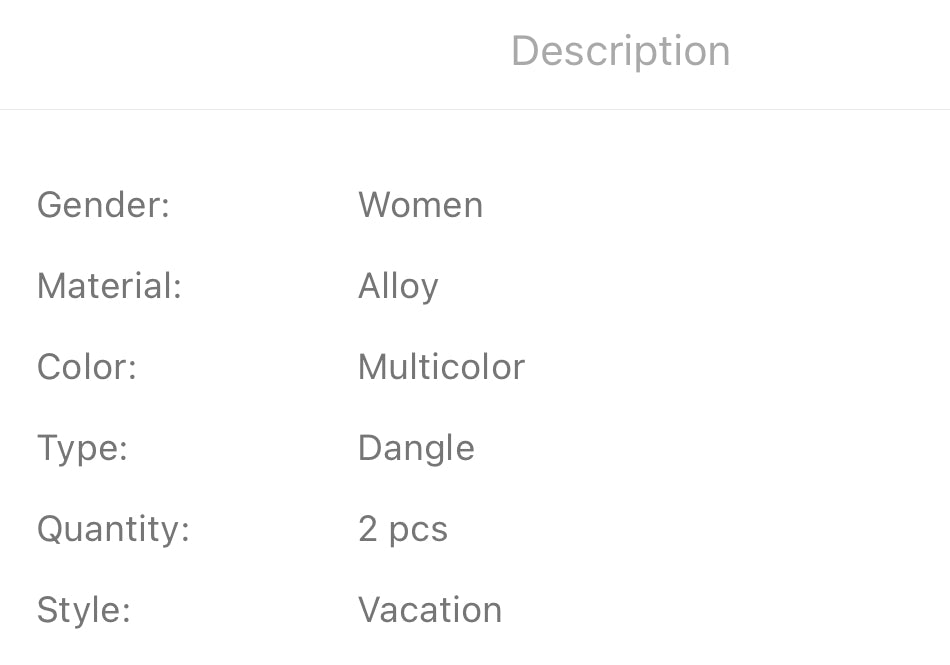Screen dimensions: 950x665
Task: Click the number 2 in Quantity value
Action: [368, 529]
